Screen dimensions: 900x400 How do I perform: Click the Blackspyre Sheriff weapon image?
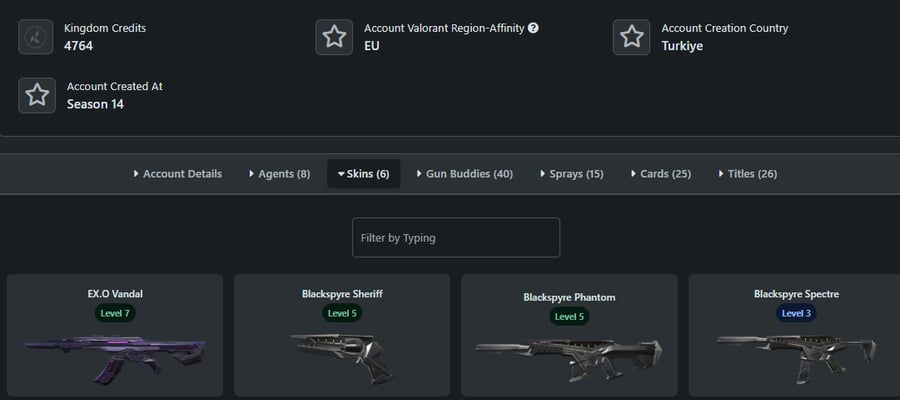342,358
